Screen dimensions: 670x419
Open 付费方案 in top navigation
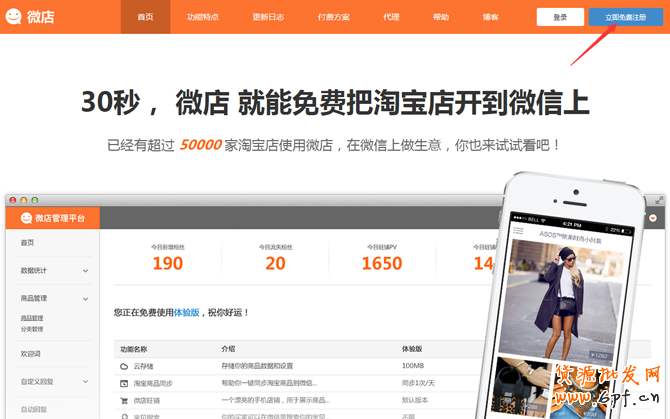click(x=333, y=17)
